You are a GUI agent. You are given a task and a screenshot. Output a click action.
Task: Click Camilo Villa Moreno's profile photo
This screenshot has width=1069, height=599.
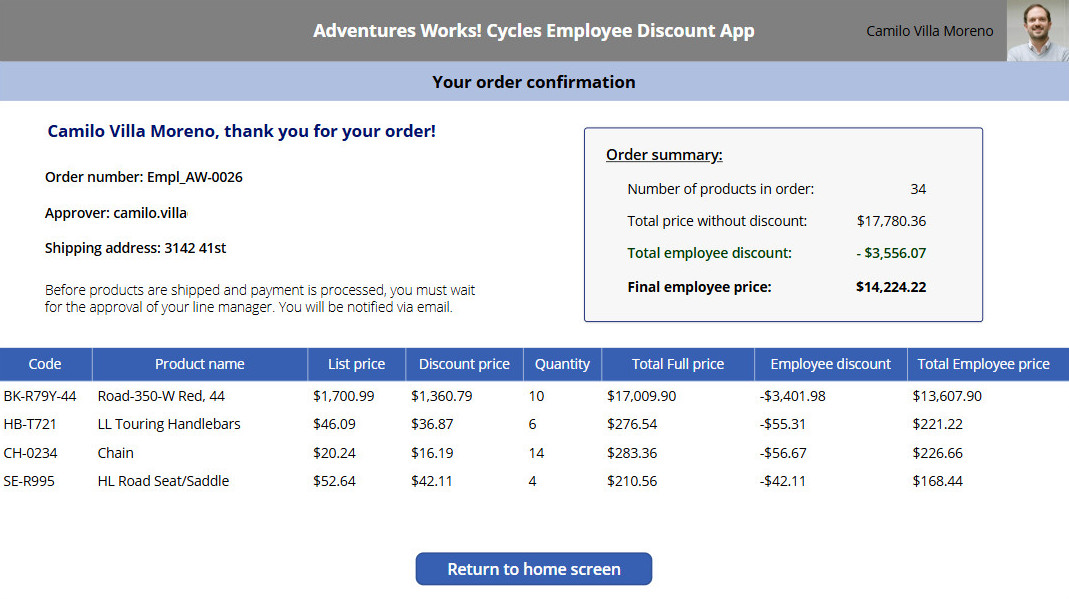[x=1038, y=31]
